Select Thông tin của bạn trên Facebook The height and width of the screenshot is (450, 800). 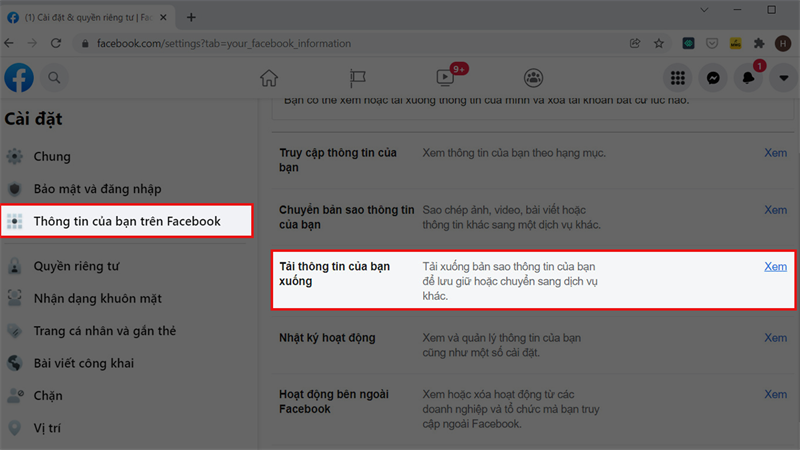point(127,221)
